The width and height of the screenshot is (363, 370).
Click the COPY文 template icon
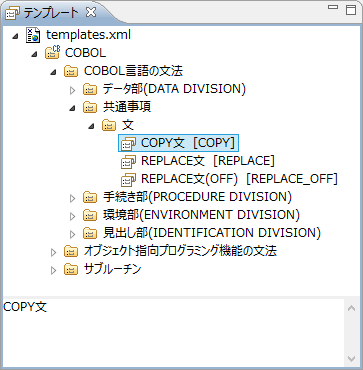tap(128, 144)
